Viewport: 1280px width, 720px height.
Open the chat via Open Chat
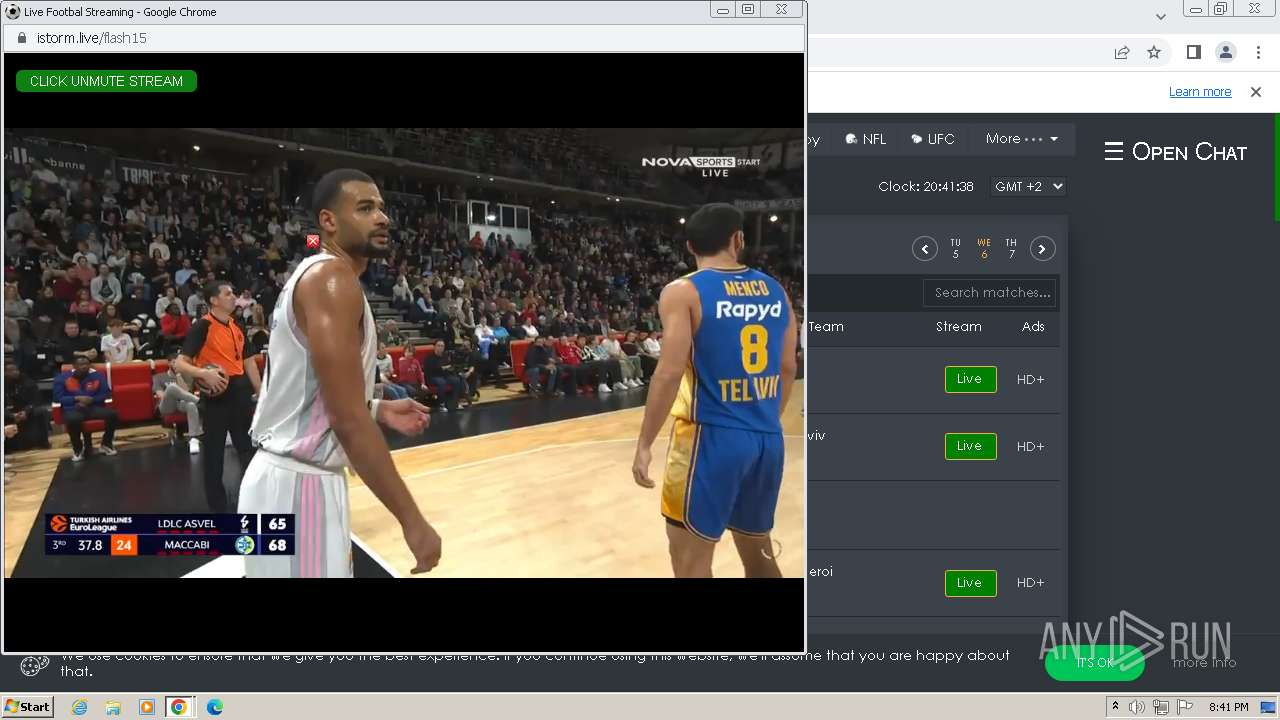tap(1175, 152)
